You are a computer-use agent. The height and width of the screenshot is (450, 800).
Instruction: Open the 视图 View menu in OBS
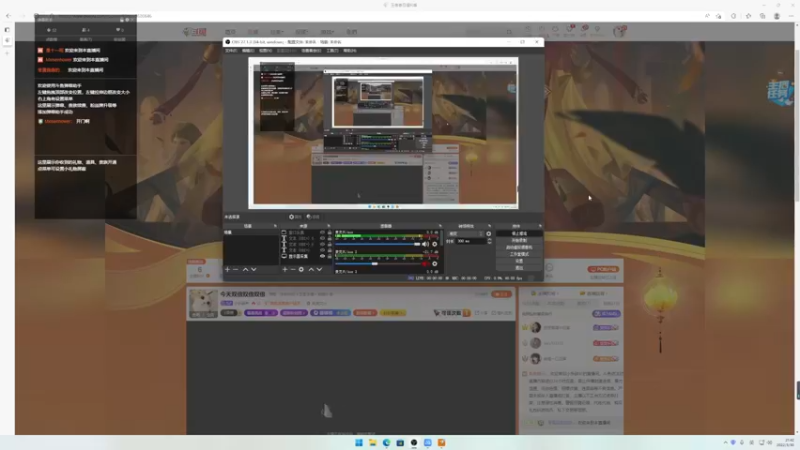pyautogui.click(x=265, y=51)
